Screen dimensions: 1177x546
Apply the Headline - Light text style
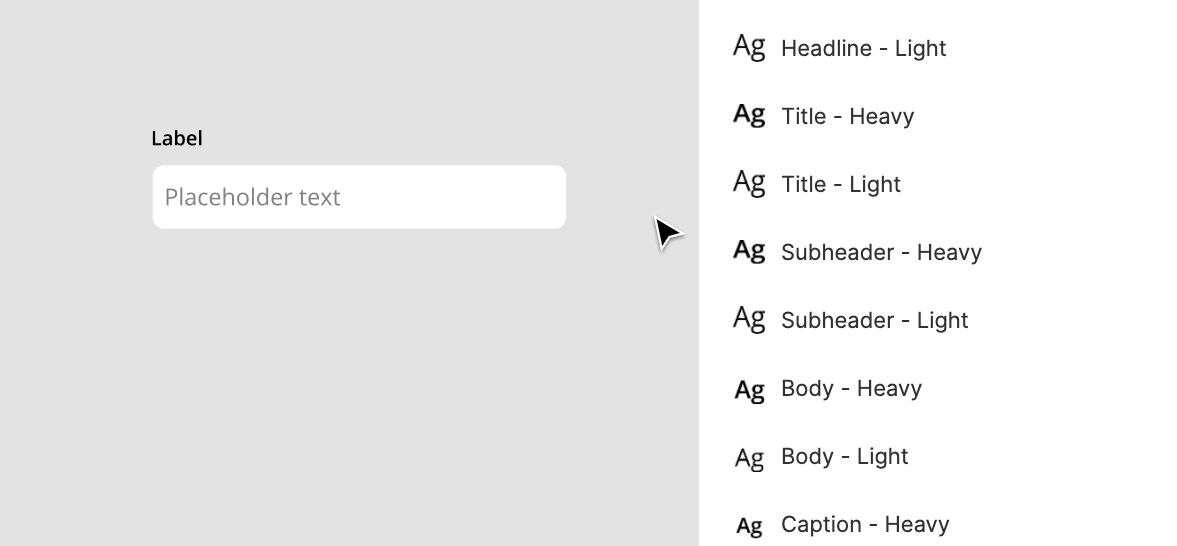click(863, 48)
